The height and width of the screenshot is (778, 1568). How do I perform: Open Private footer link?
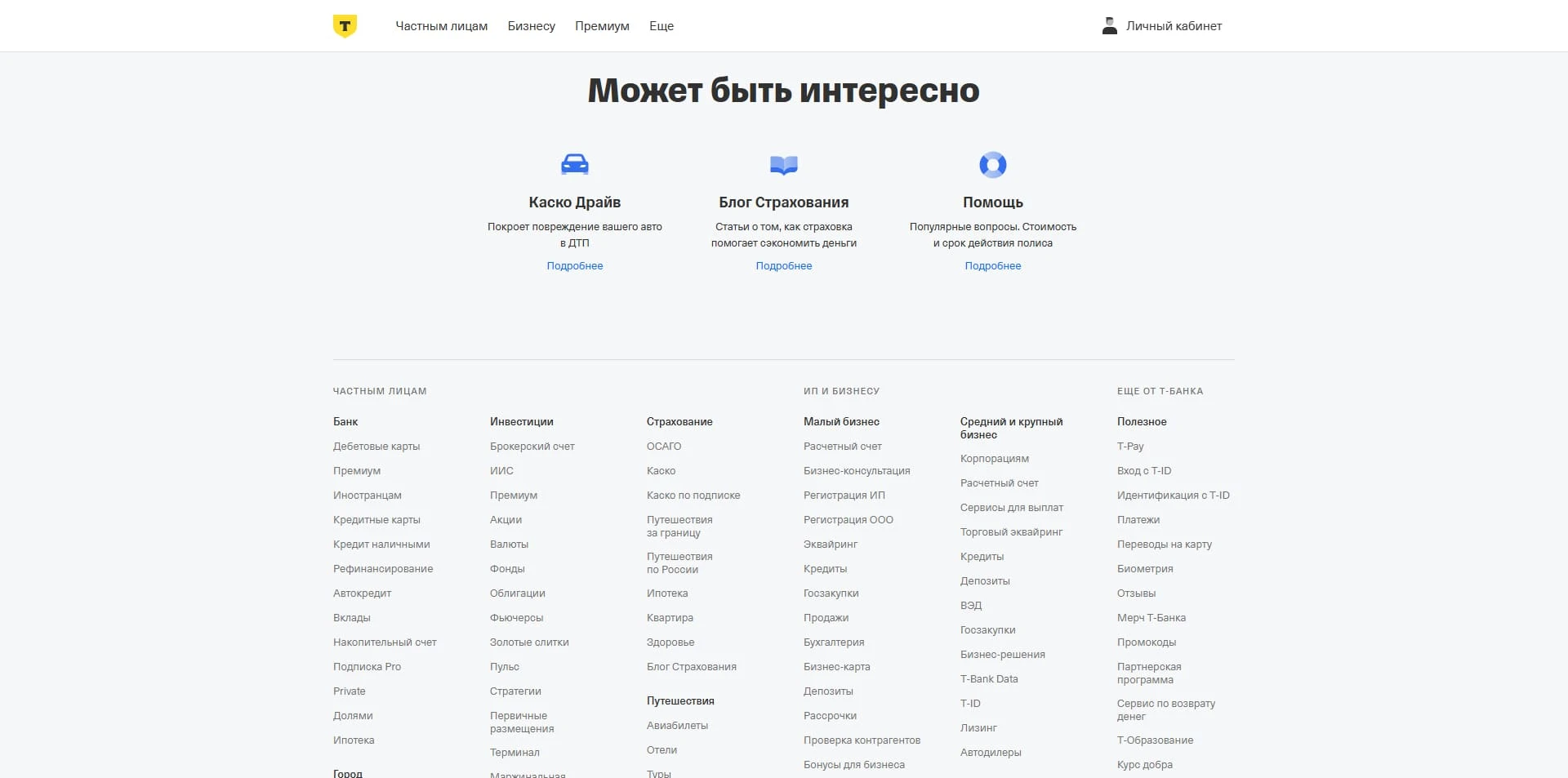(x=350, y=691)
